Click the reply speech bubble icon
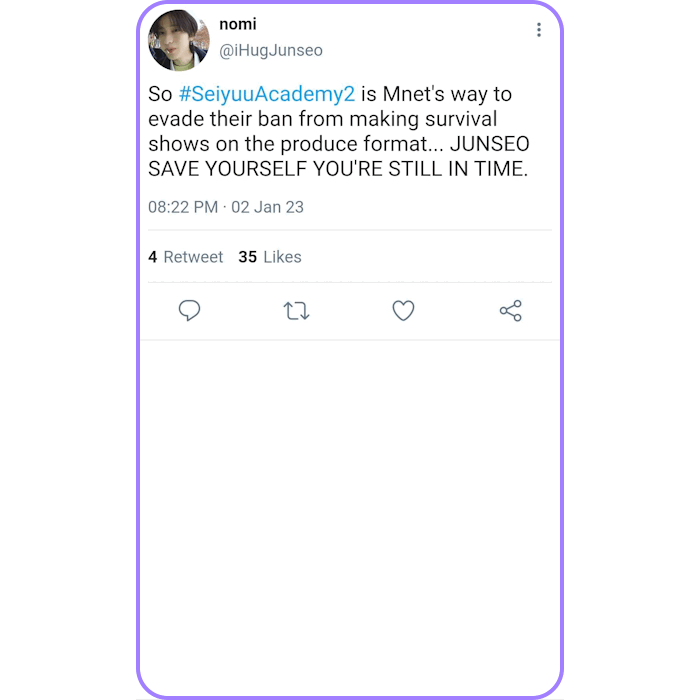 190,311
